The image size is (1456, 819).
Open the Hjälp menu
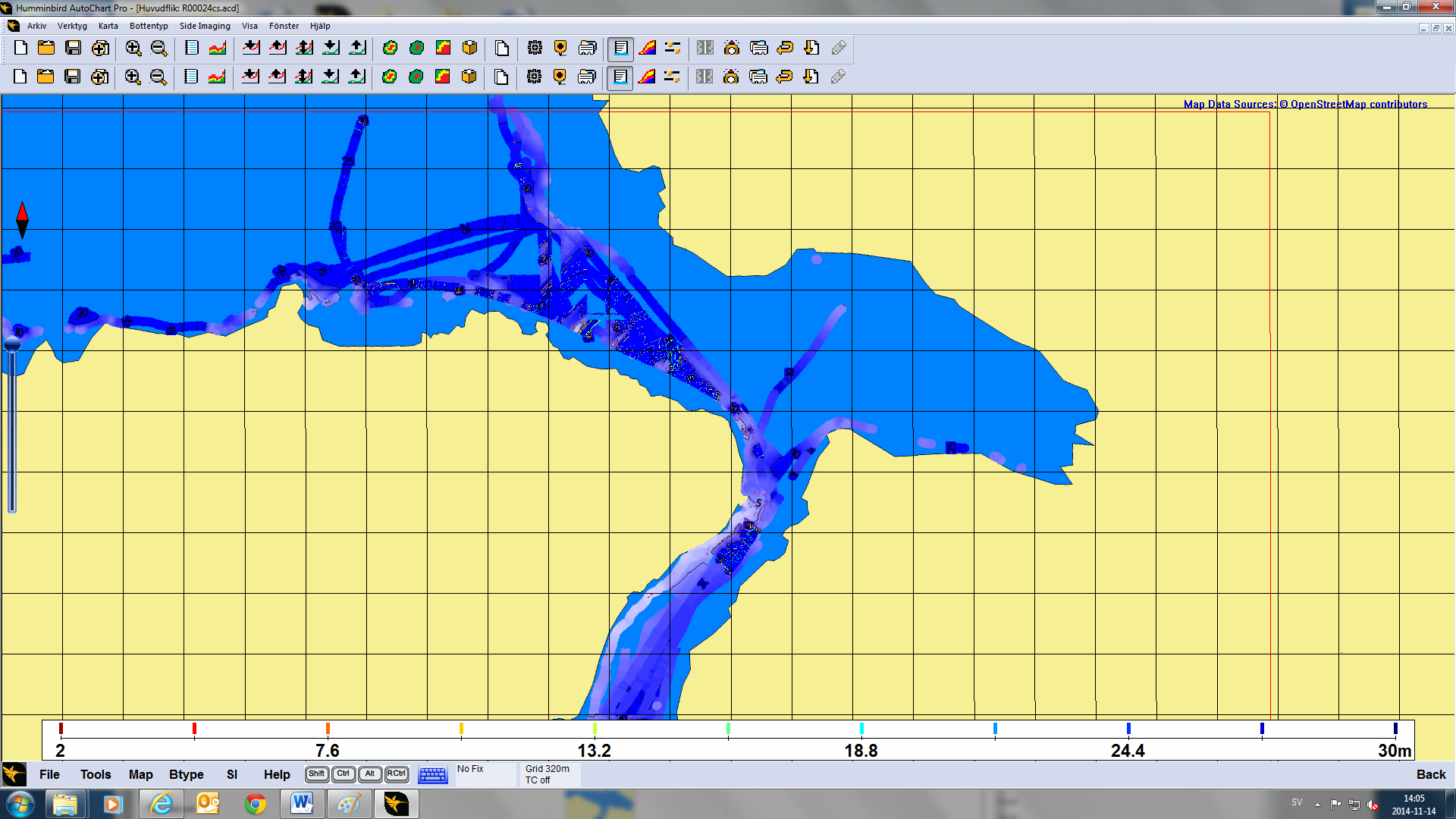point(320,26)
